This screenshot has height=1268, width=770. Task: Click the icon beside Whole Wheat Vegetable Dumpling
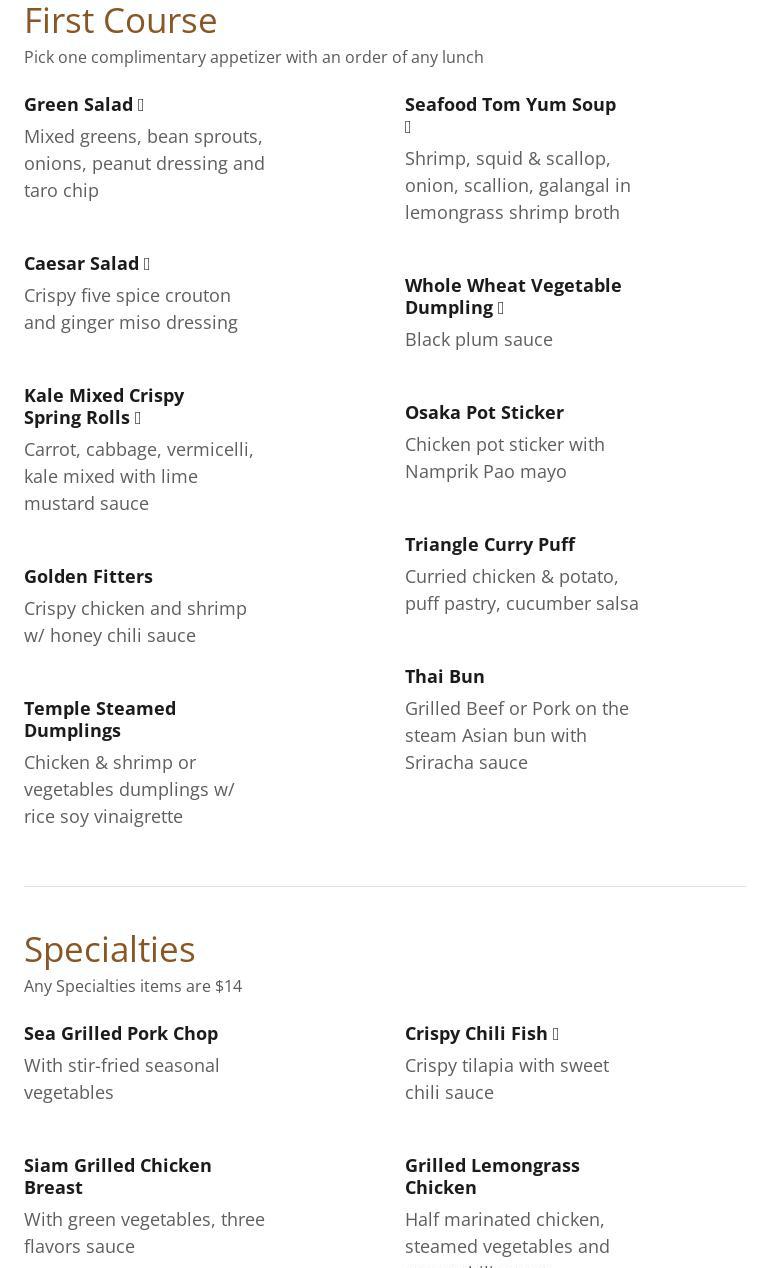pyautogui.click(x=501, y=308)
